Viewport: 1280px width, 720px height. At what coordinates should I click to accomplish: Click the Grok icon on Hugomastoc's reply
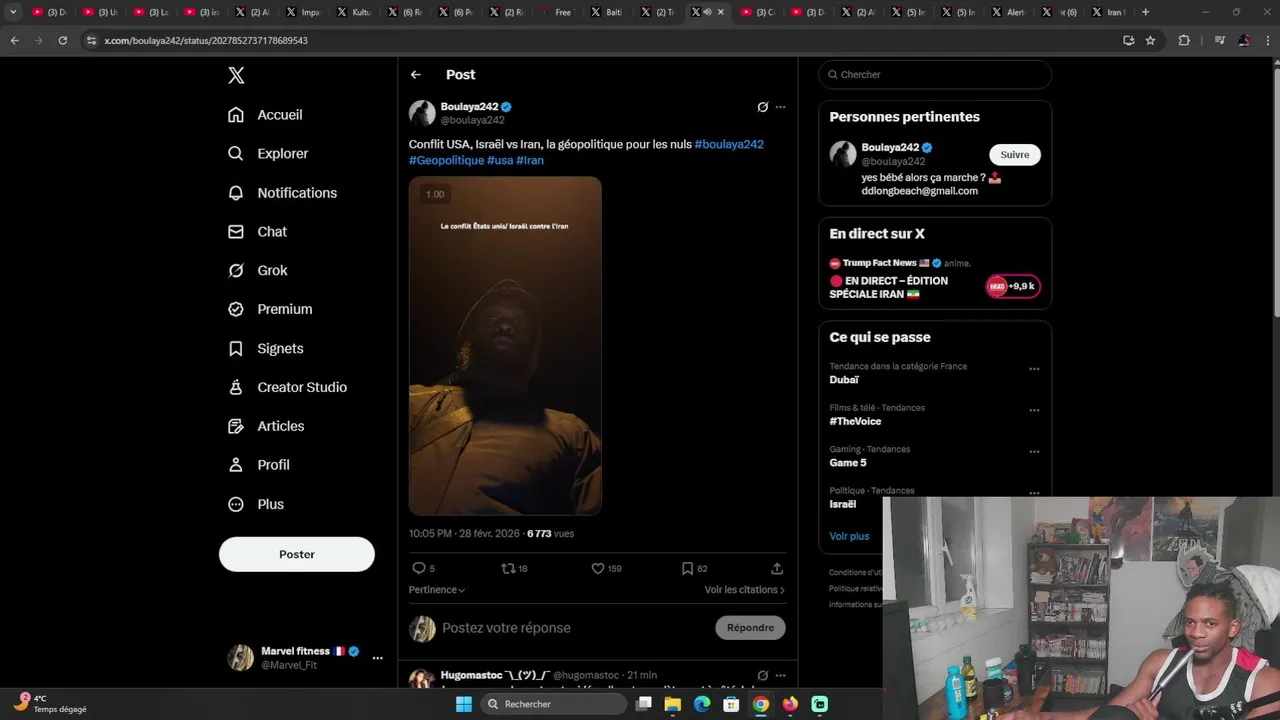point(762,675)
